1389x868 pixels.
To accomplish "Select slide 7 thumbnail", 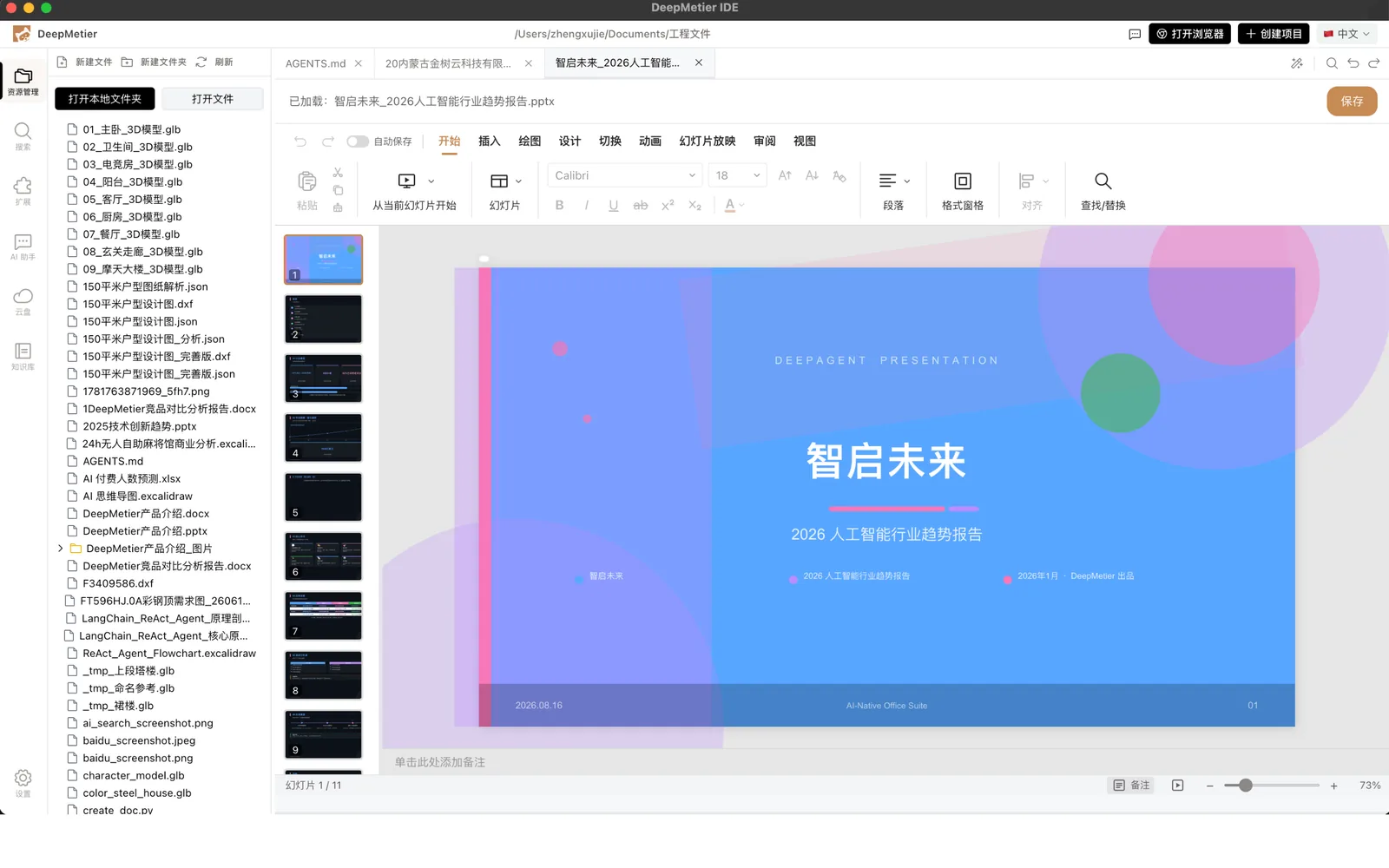I will click(323, 615).
